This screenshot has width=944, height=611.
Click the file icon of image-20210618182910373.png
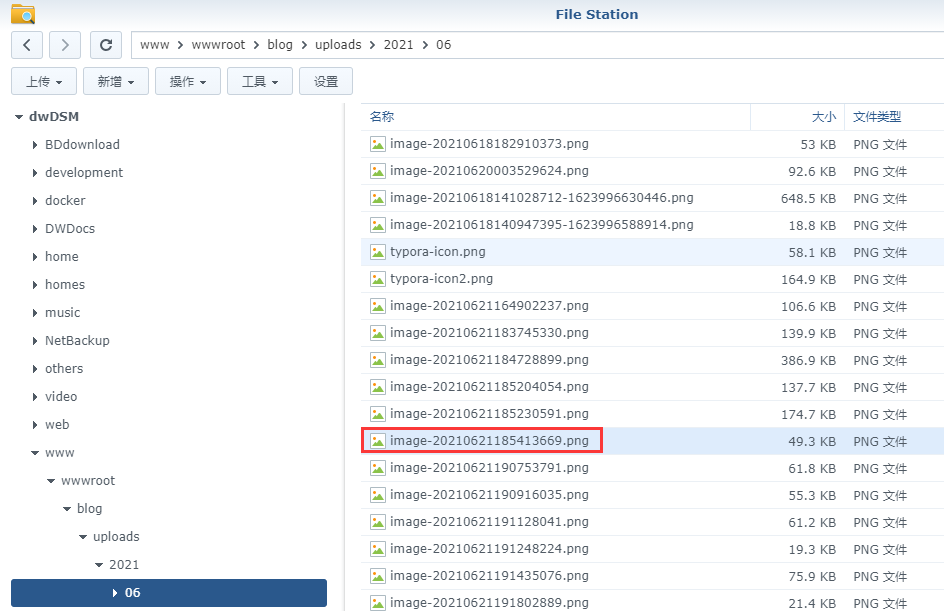[x=377, y=144]
